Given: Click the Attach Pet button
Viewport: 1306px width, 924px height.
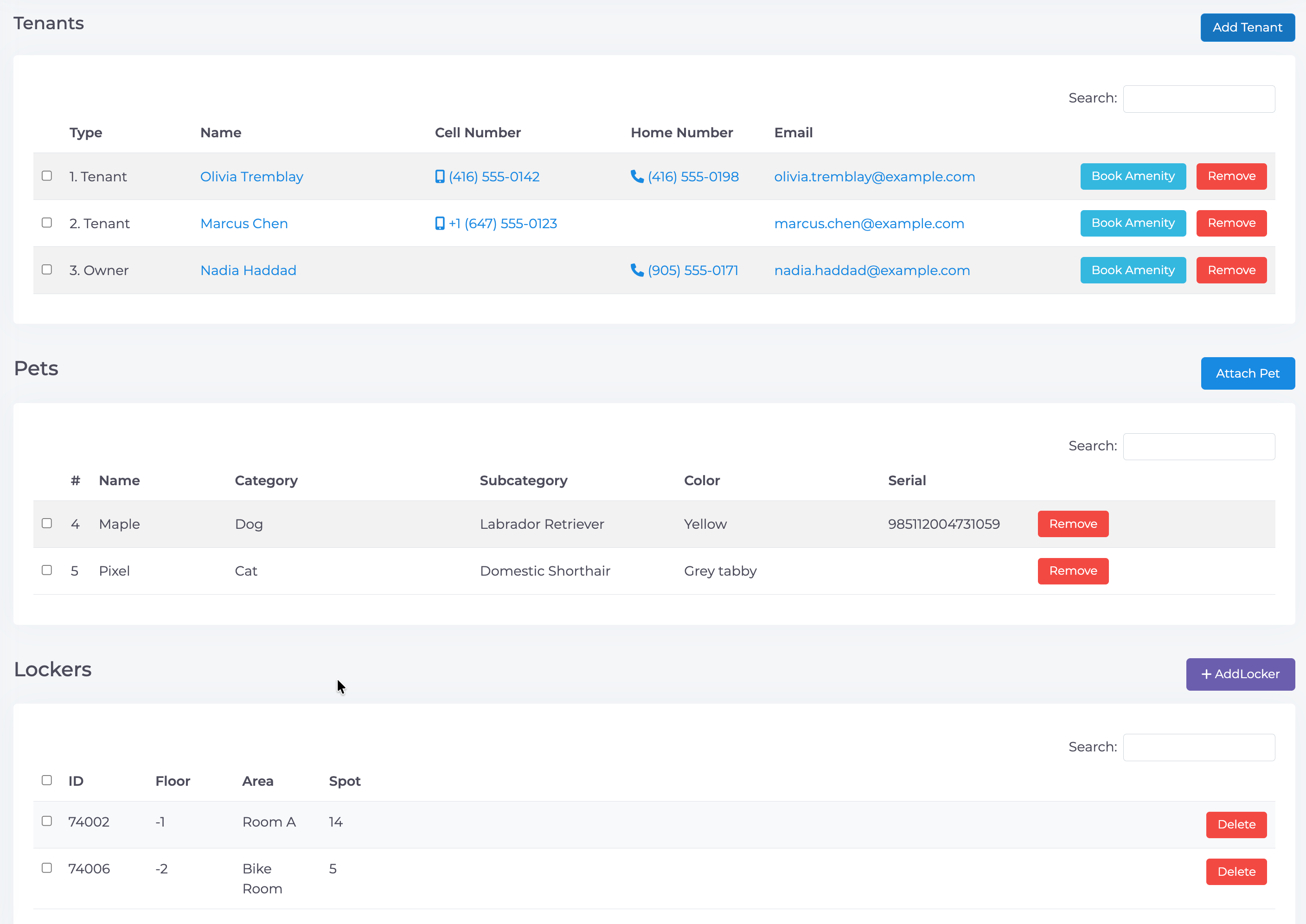Looking at the screenshot, I should click(x=1248, y=373).
